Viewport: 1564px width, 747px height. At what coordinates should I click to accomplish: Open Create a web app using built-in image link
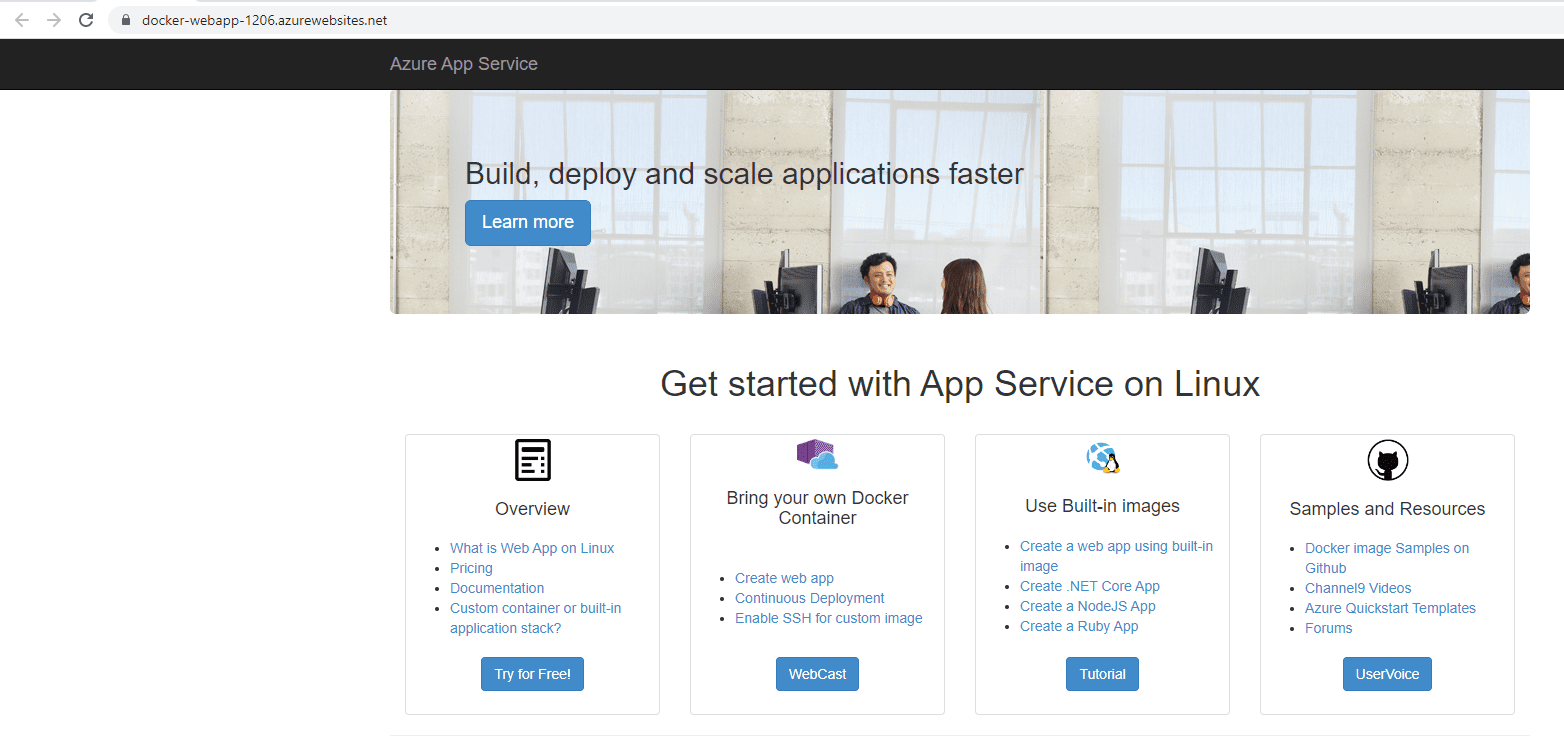point(1116,556)
